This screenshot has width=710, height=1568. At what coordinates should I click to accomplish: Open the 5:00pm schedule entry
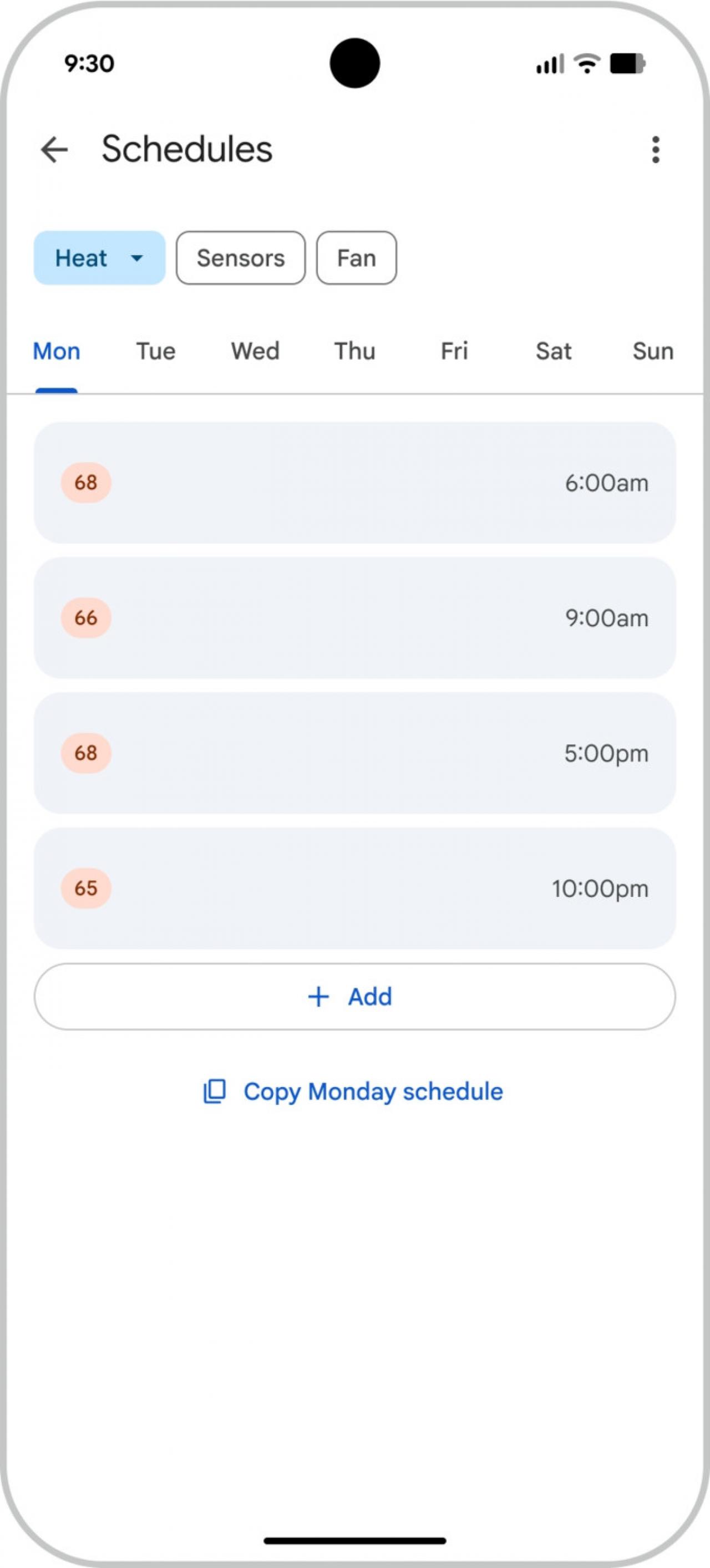pyautogui.click(x=354, y=753)
